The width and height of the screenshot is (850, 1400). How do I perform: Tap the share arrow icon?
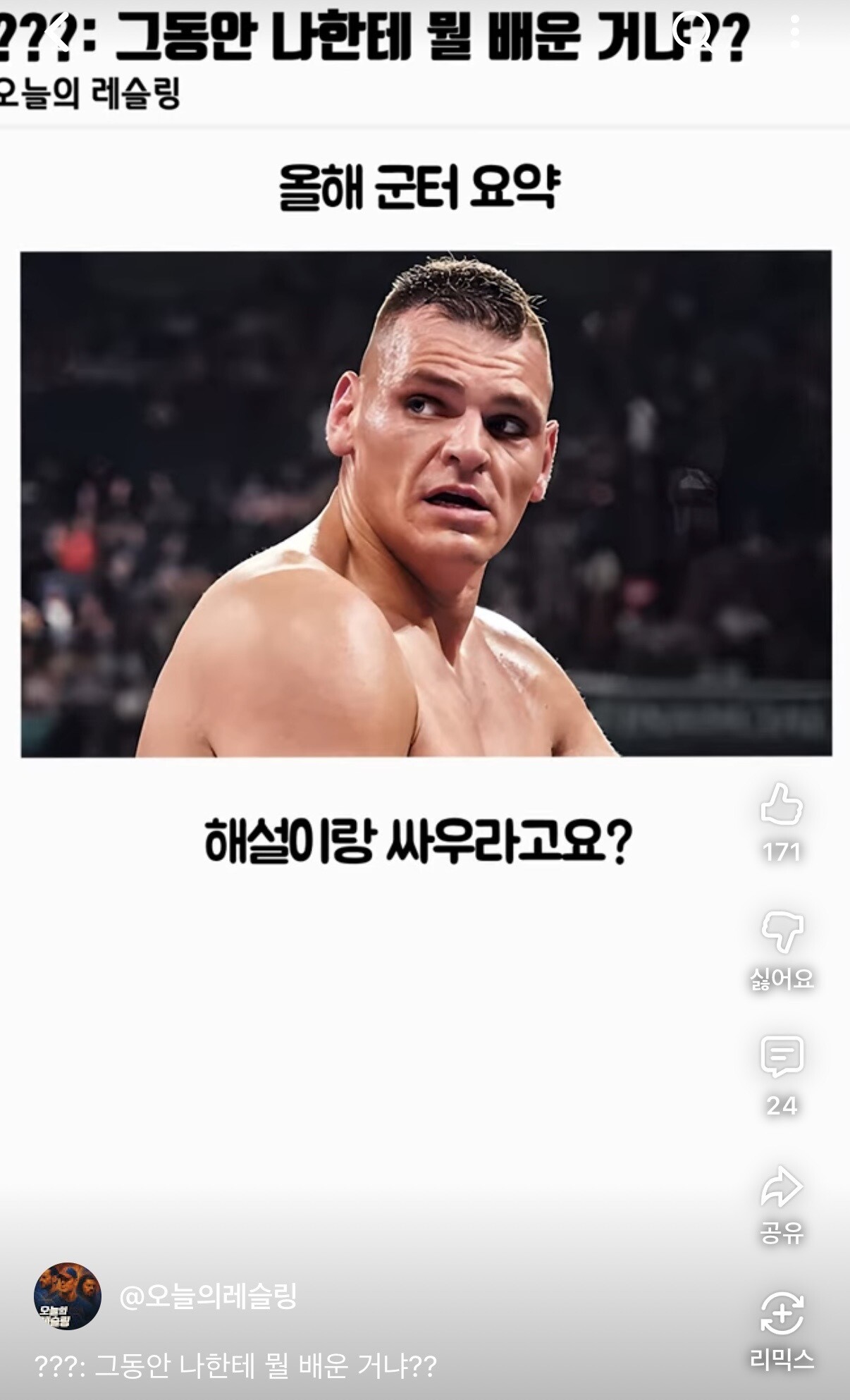click(x=782, y=1186)
